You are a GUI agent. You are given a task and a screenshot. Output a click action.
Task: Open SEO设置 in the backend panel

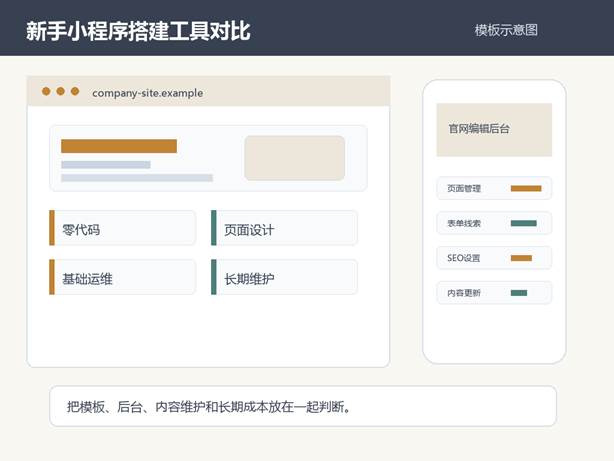point(494,258)
